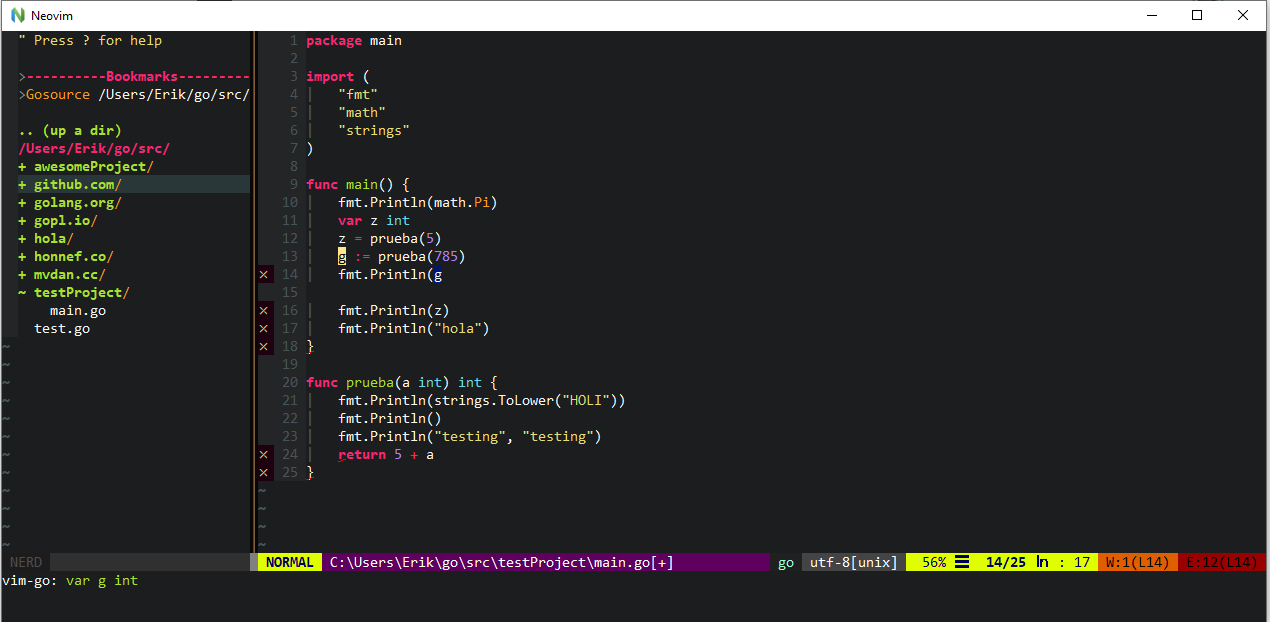Open main.go from the file tree

point(78,310)
